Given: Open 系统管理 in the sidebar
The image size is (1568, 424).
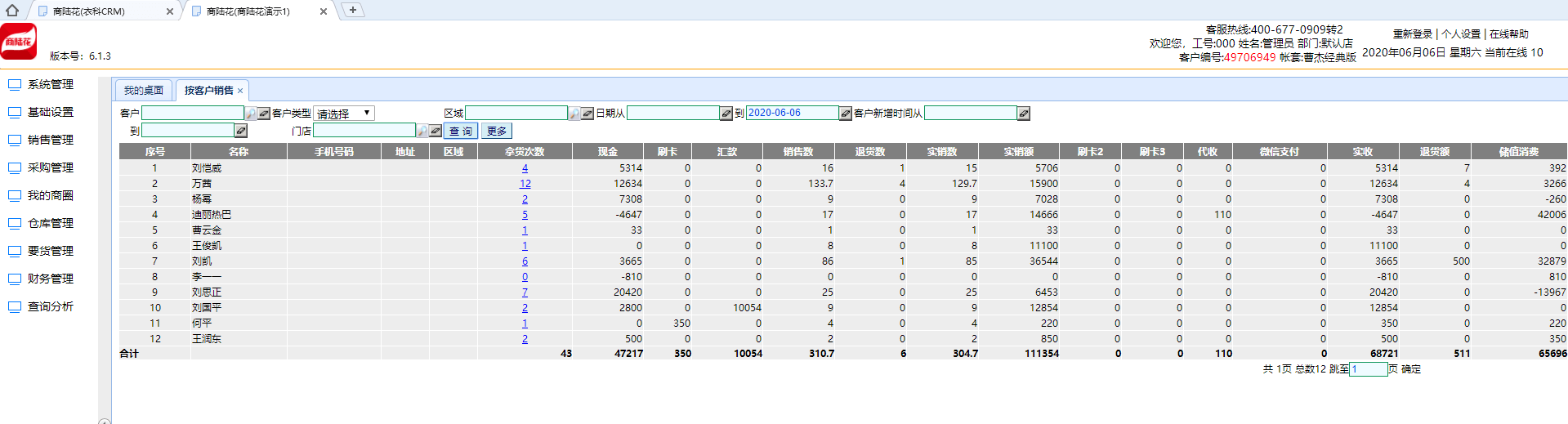Looking at the screenshot, I should (x=50, y=84).
